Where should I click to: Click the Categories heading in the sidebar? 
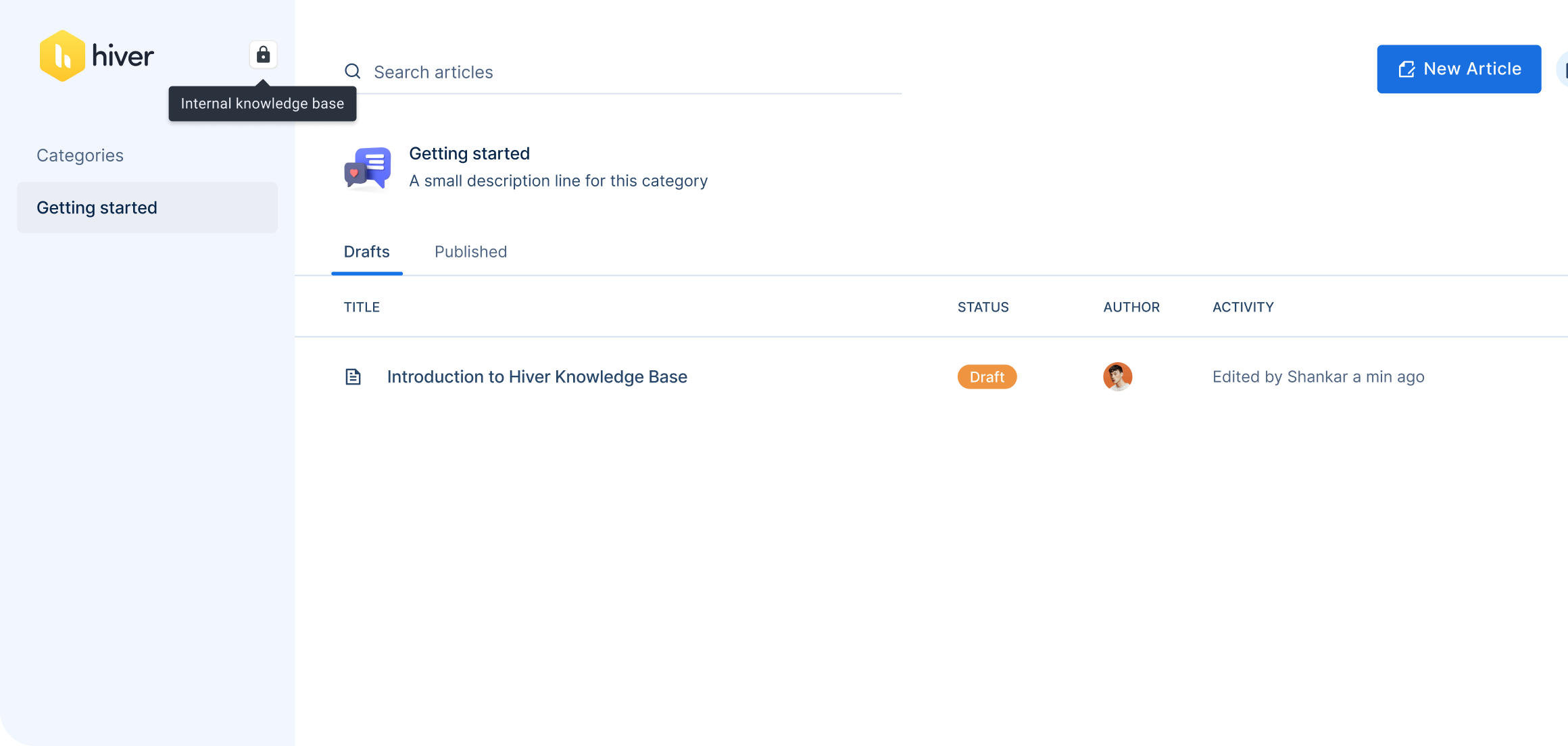(x=80, y=155)
